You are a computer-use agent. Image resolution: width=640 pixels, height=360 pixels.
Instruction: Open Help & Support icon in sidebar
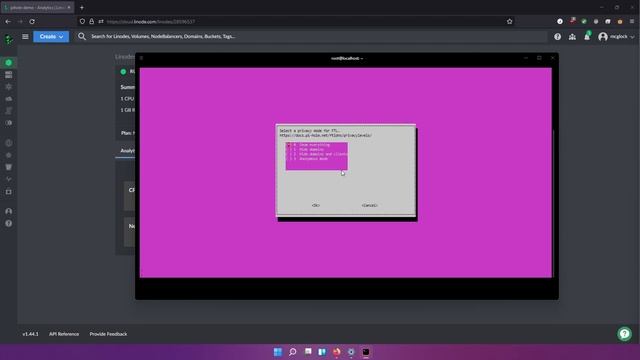[9, 223]
